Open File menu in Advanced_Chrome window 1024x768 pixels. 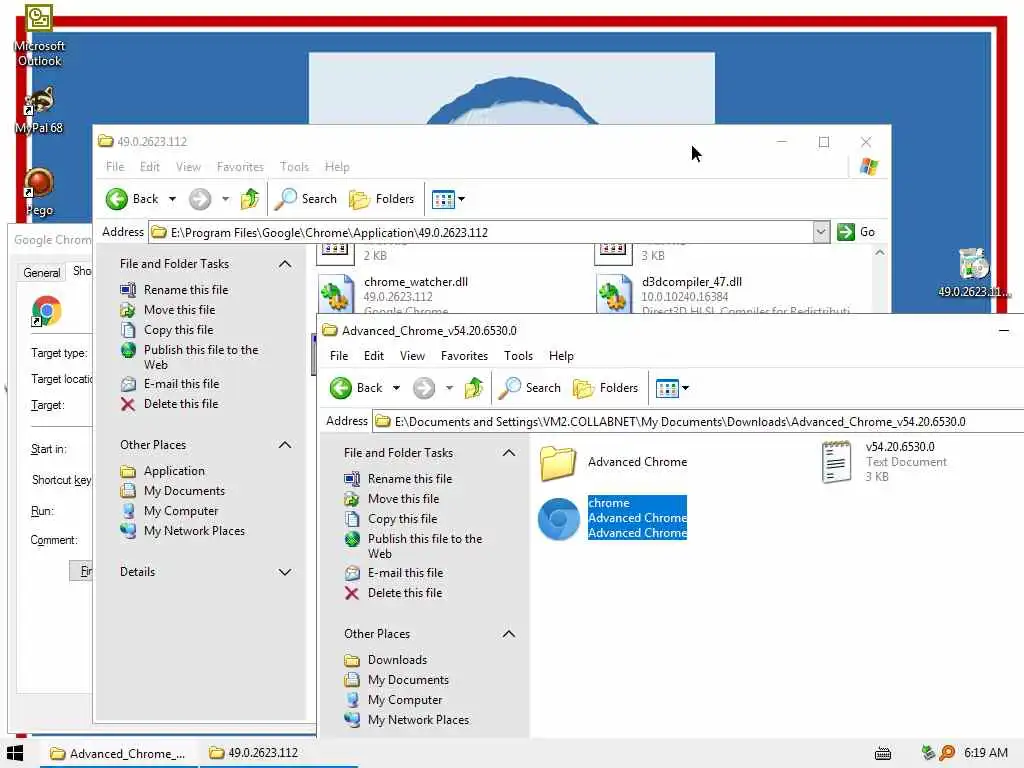(x=339, y=356)
